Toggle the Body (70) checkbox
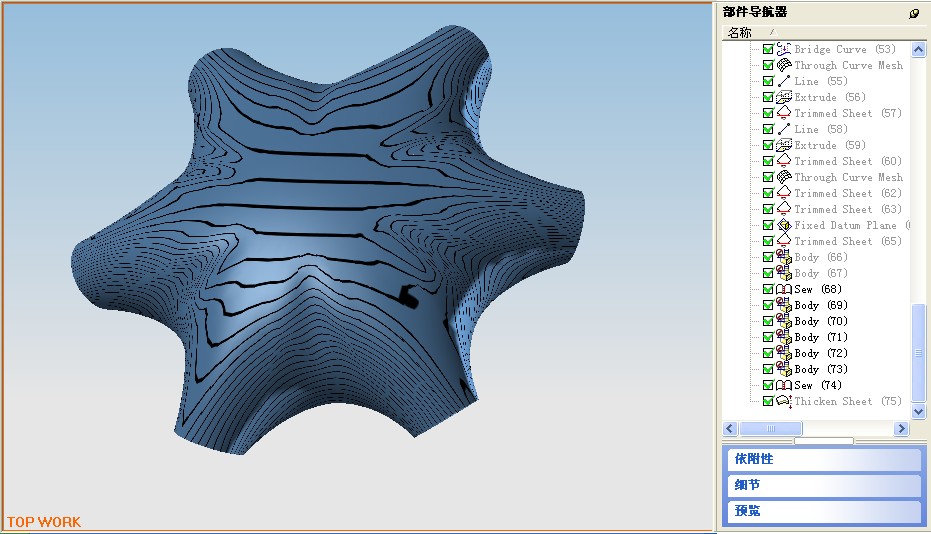The image size is (931, 534). pos(768,321)
